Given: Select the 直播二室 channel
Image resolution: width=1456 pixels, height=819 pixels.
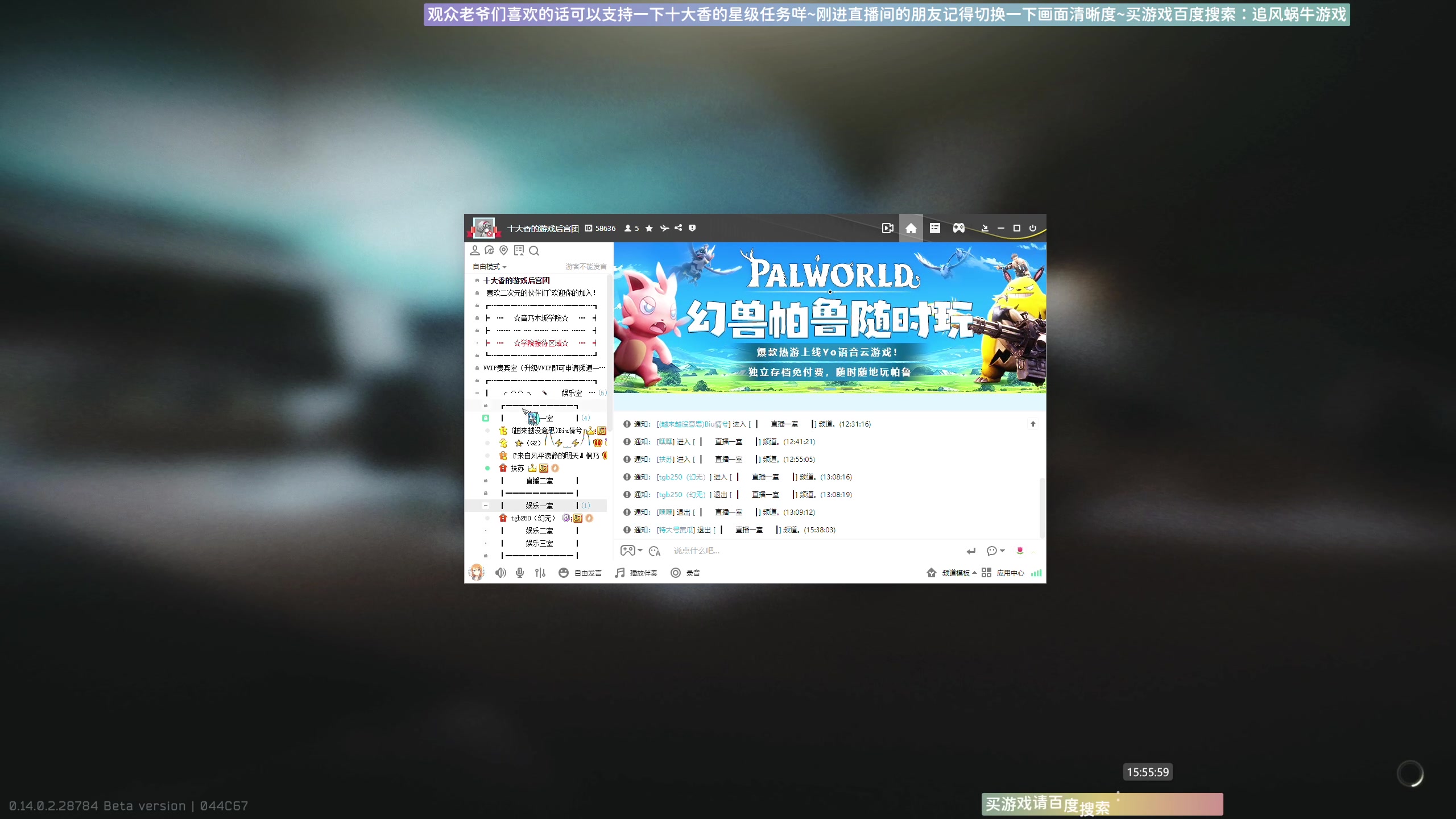Looking at the screenshot, I should tap(539, 481).
